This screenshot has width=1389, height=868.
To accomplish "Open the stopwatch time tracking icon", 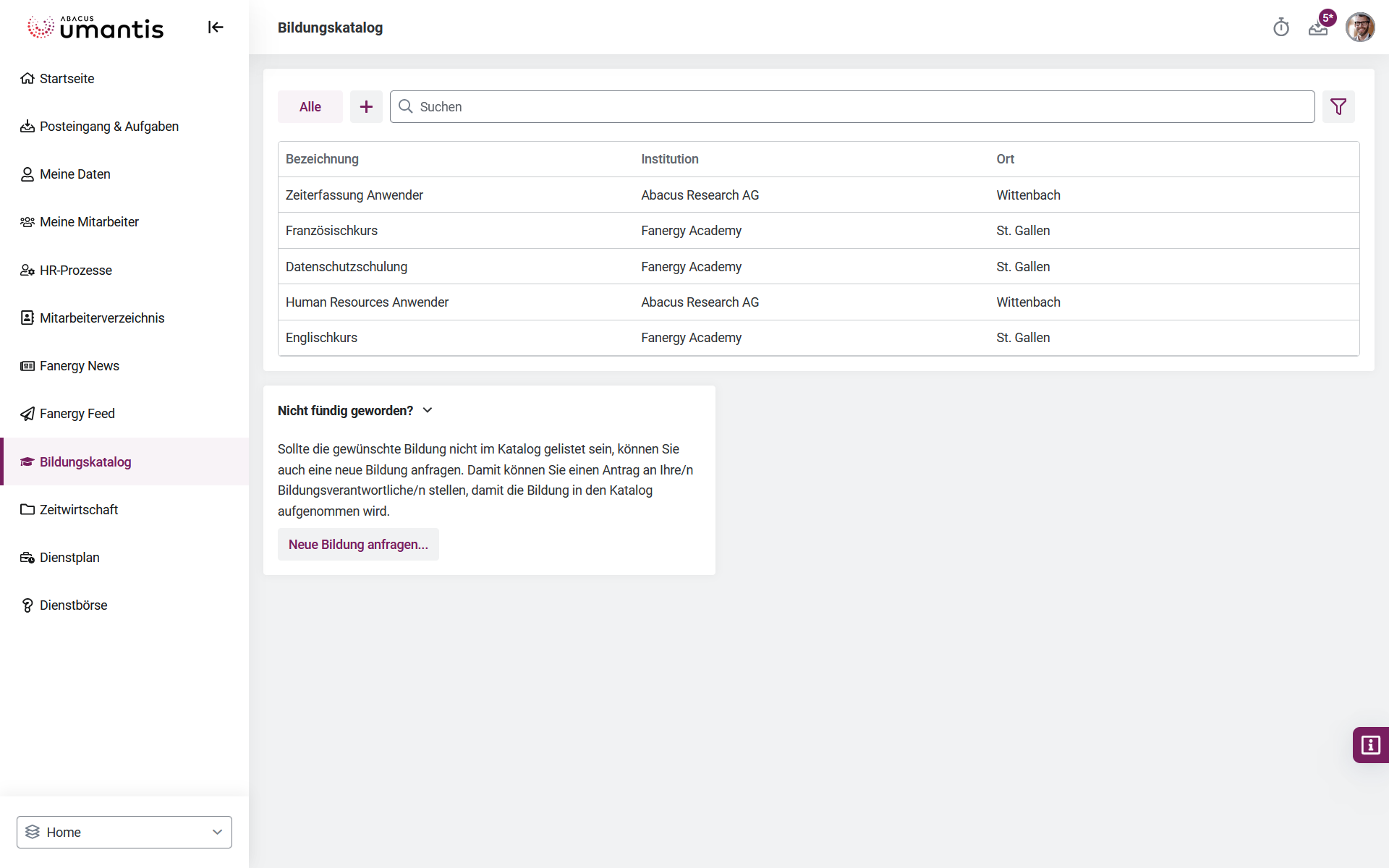I will (x=1281, y=27).
